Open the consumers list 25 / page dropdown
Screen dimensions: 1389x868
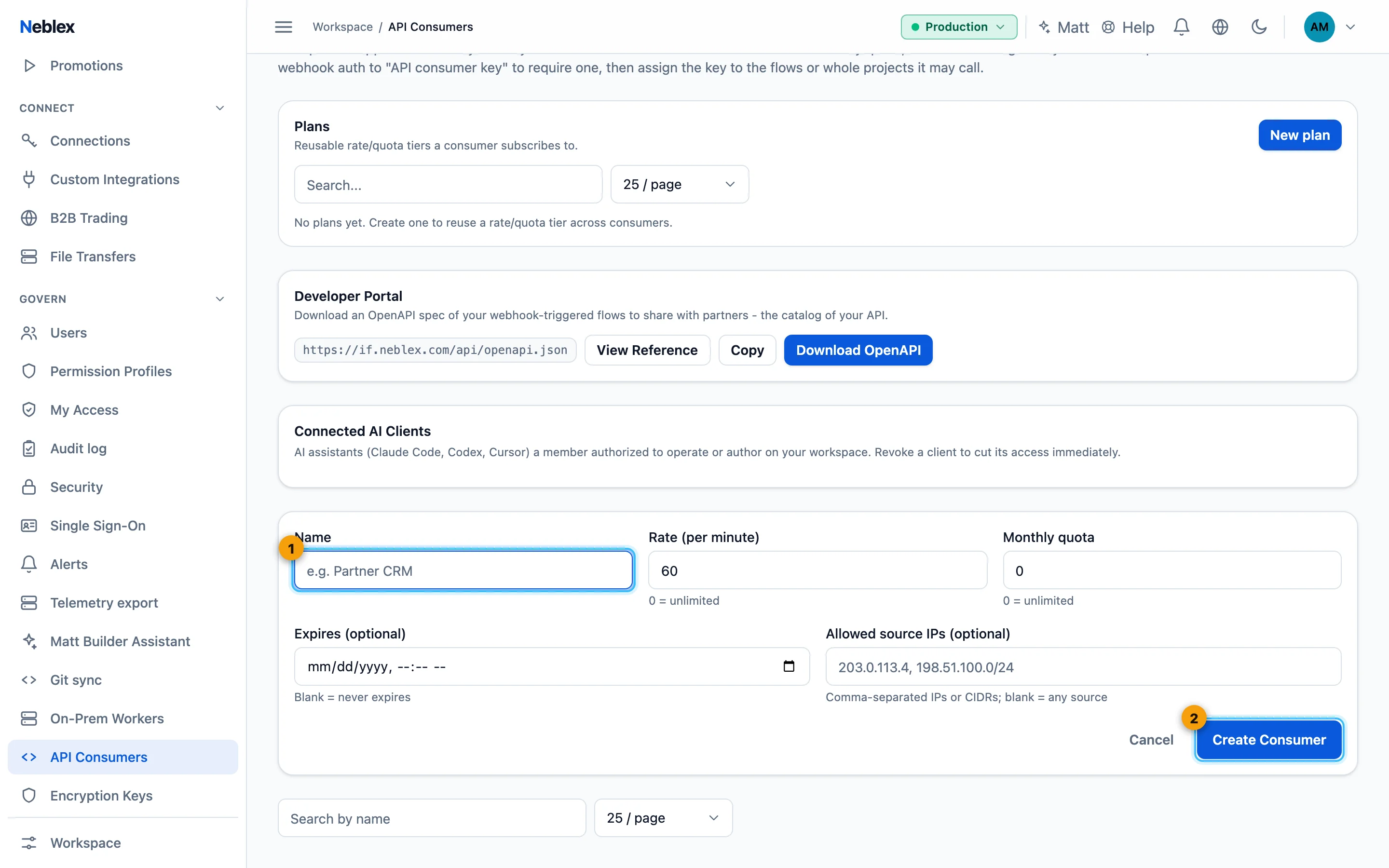[x=663, y=817]
